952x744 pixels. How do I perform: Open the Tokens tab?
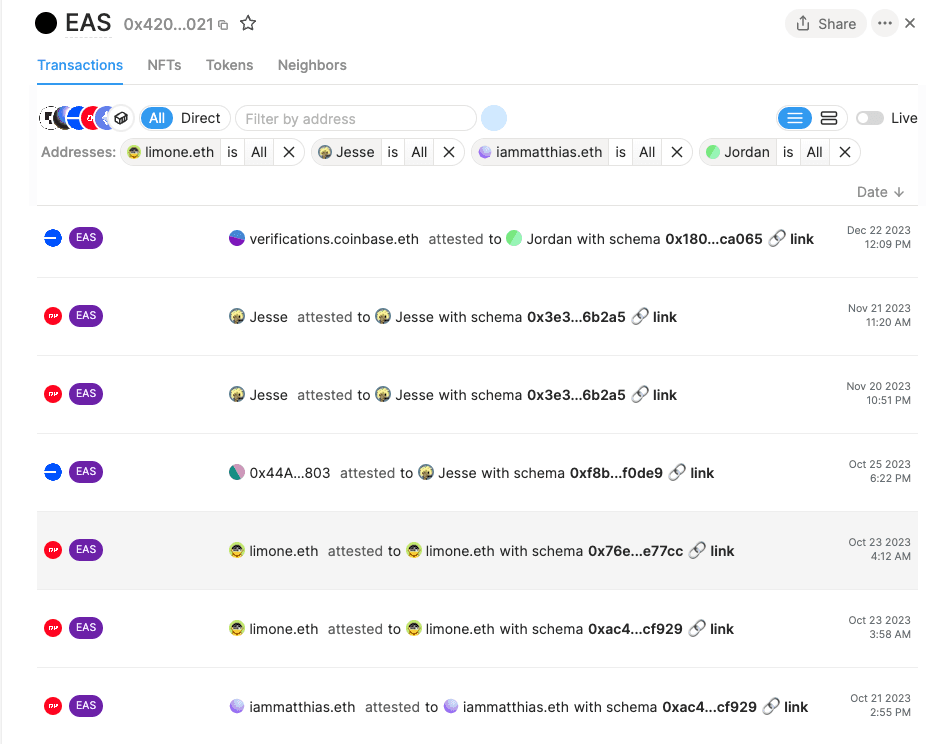point(230,66)
